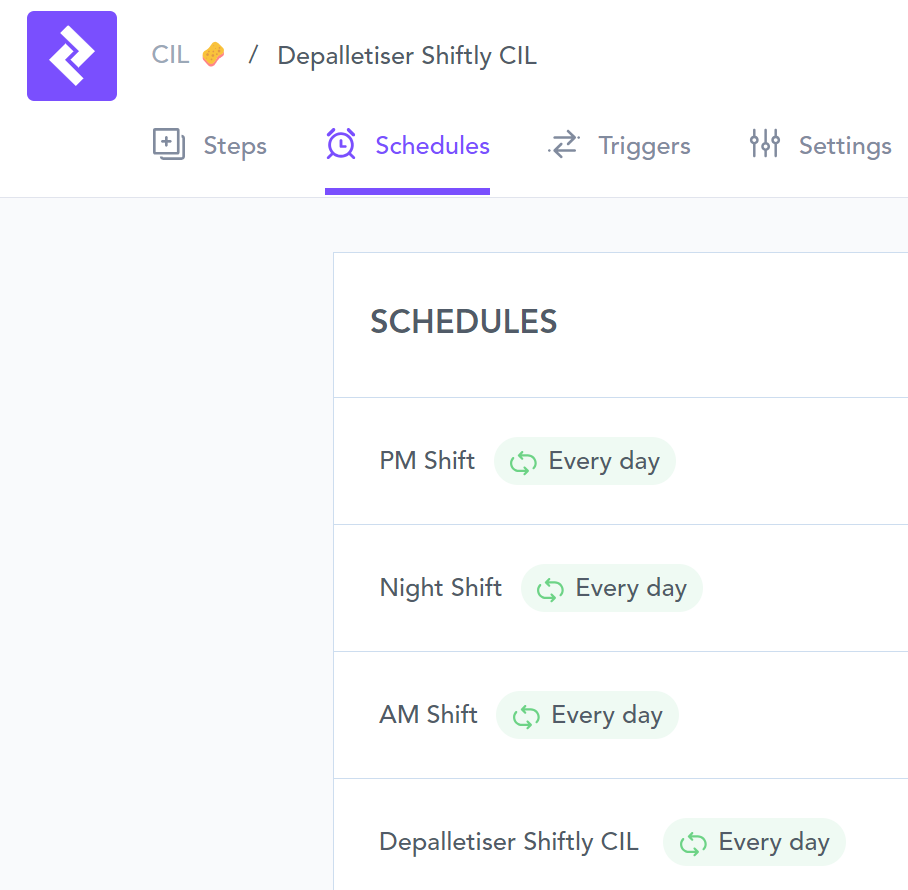Image resolution: width=908 pixels, height=890 pixels.
Task: Click the Night Shift recurrence icon
Action: [550, 589]
